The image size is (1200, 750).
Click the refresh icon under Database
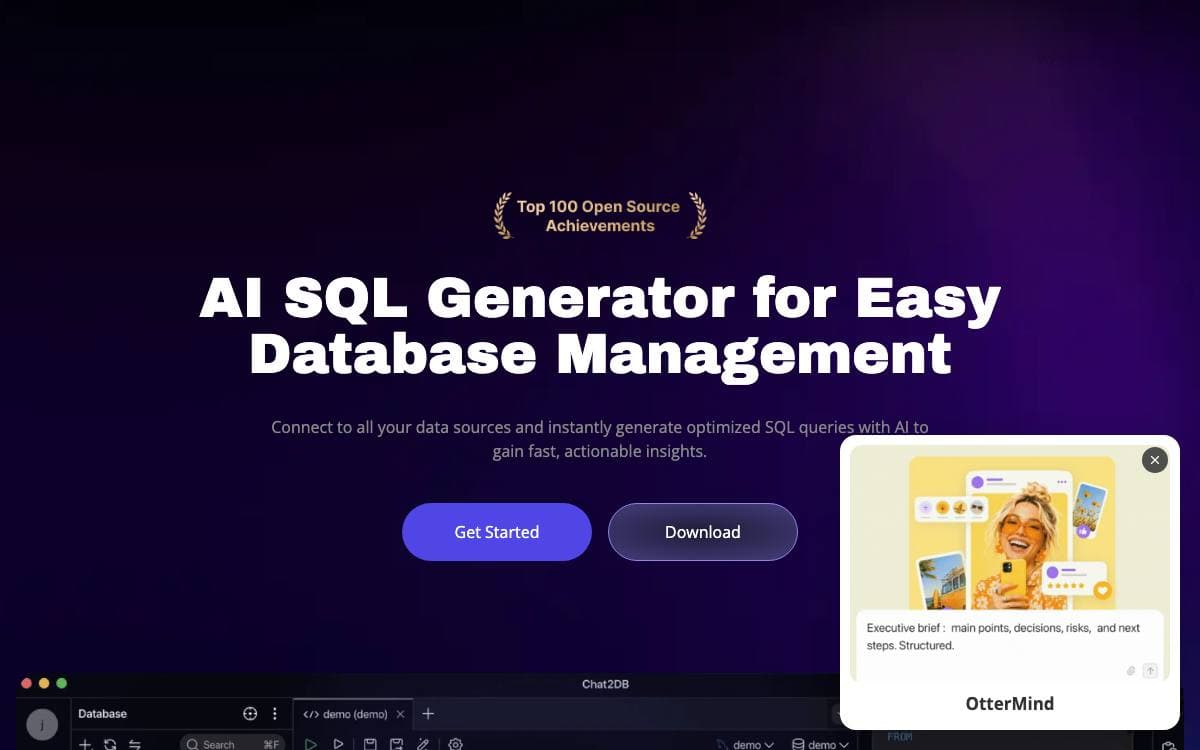pyautogui.click(x=110, y=744)
